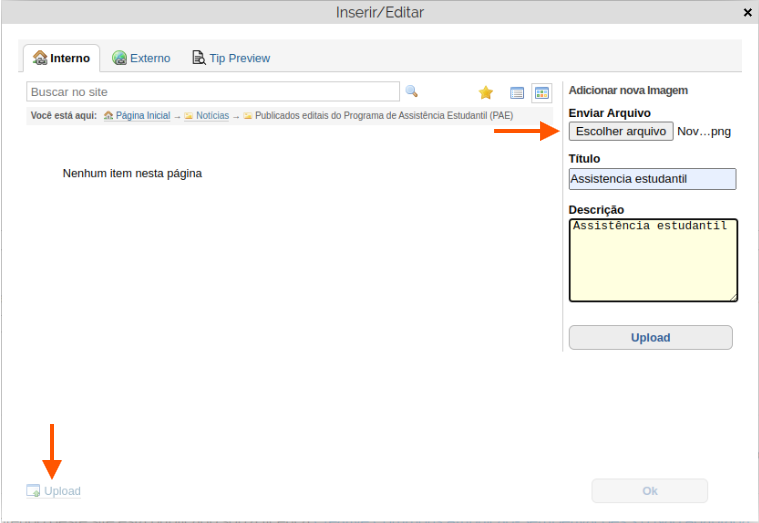Open the Tip Preview tab

(231, 58)
